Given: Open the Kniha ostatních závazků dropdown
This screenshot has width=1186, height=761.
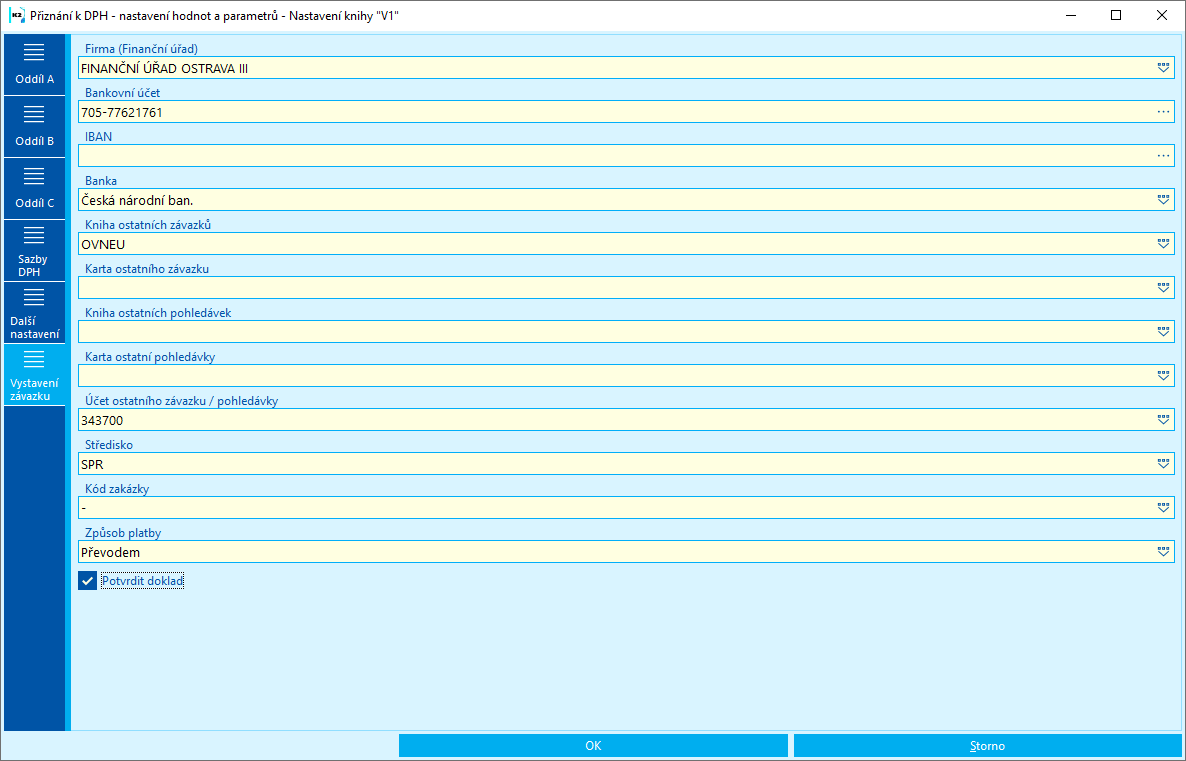Looking at the screenshot, I should (x=1163, y=244).
